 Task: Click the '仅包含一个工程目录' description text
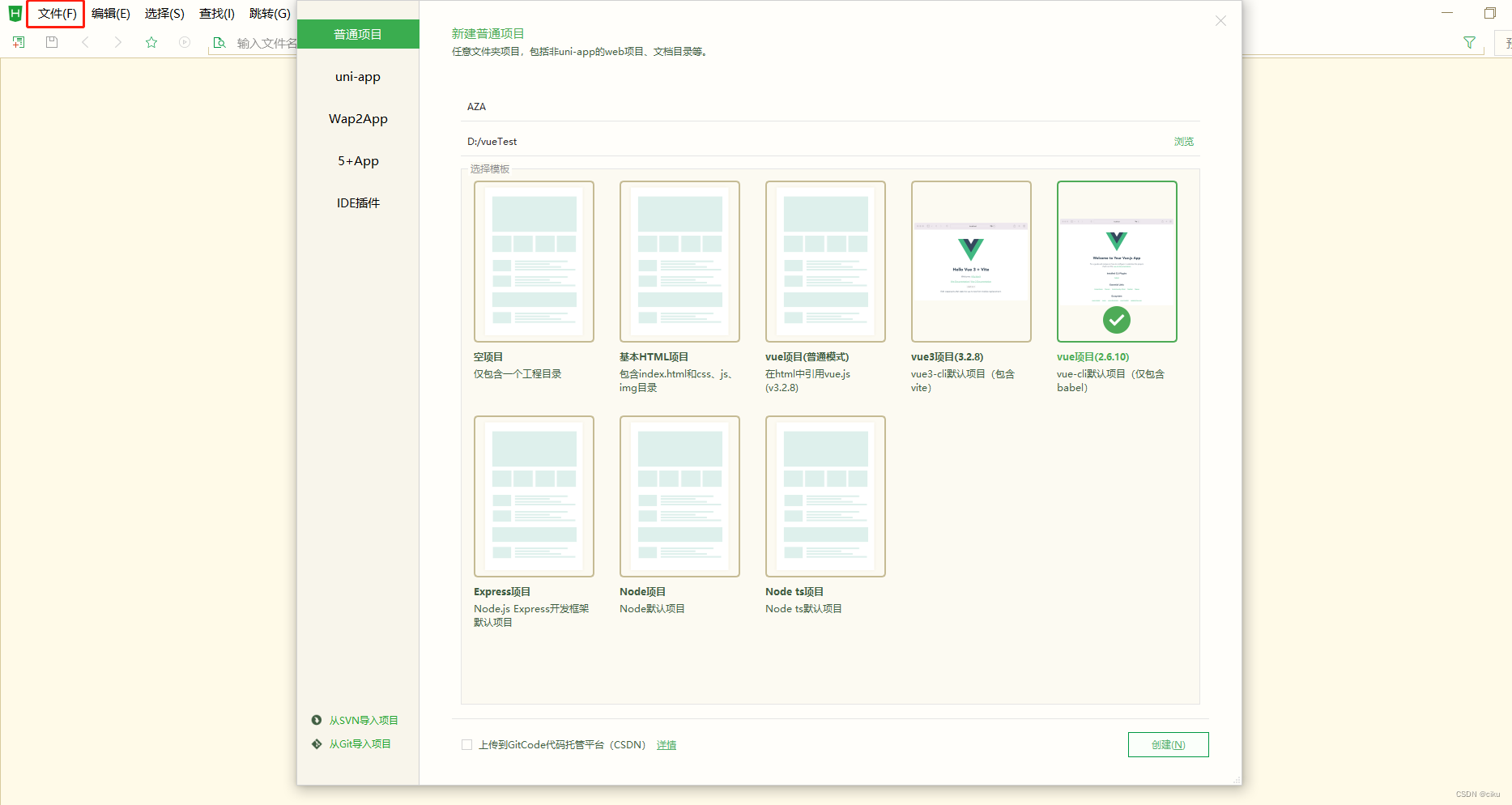pos(517,373)
